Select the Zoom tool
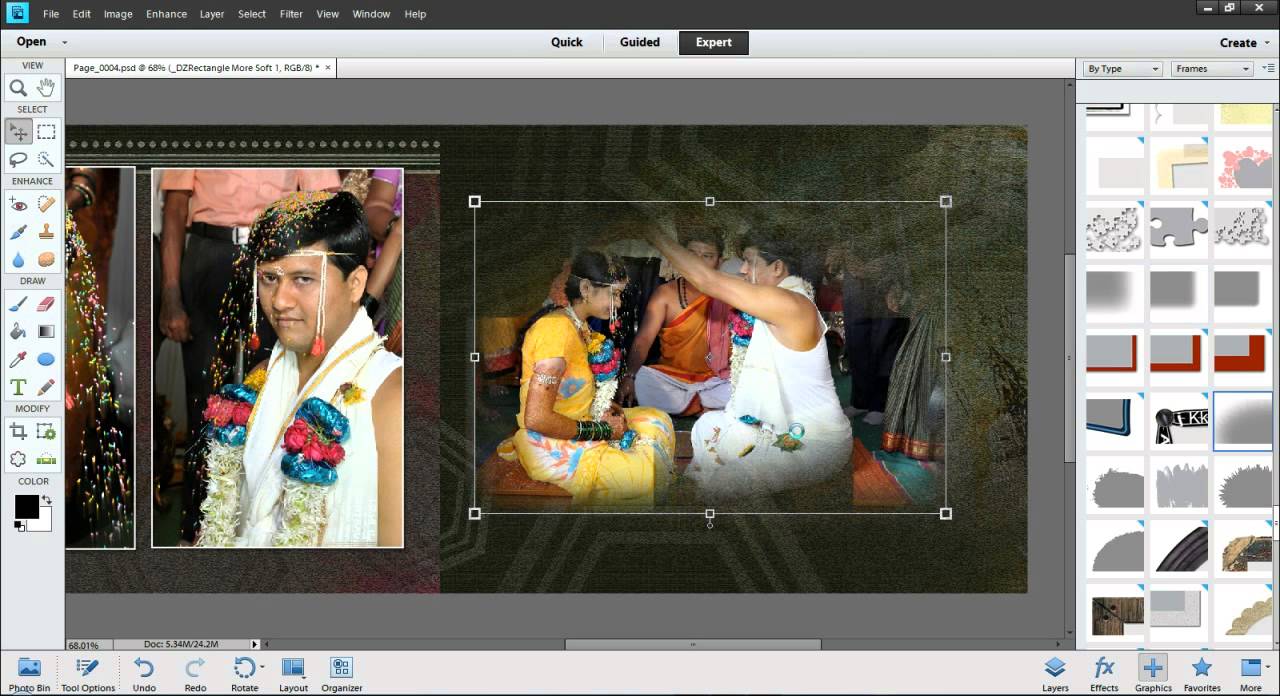Image resolution: width=1280 pixels, height=696 pixels. click(18, 88)
